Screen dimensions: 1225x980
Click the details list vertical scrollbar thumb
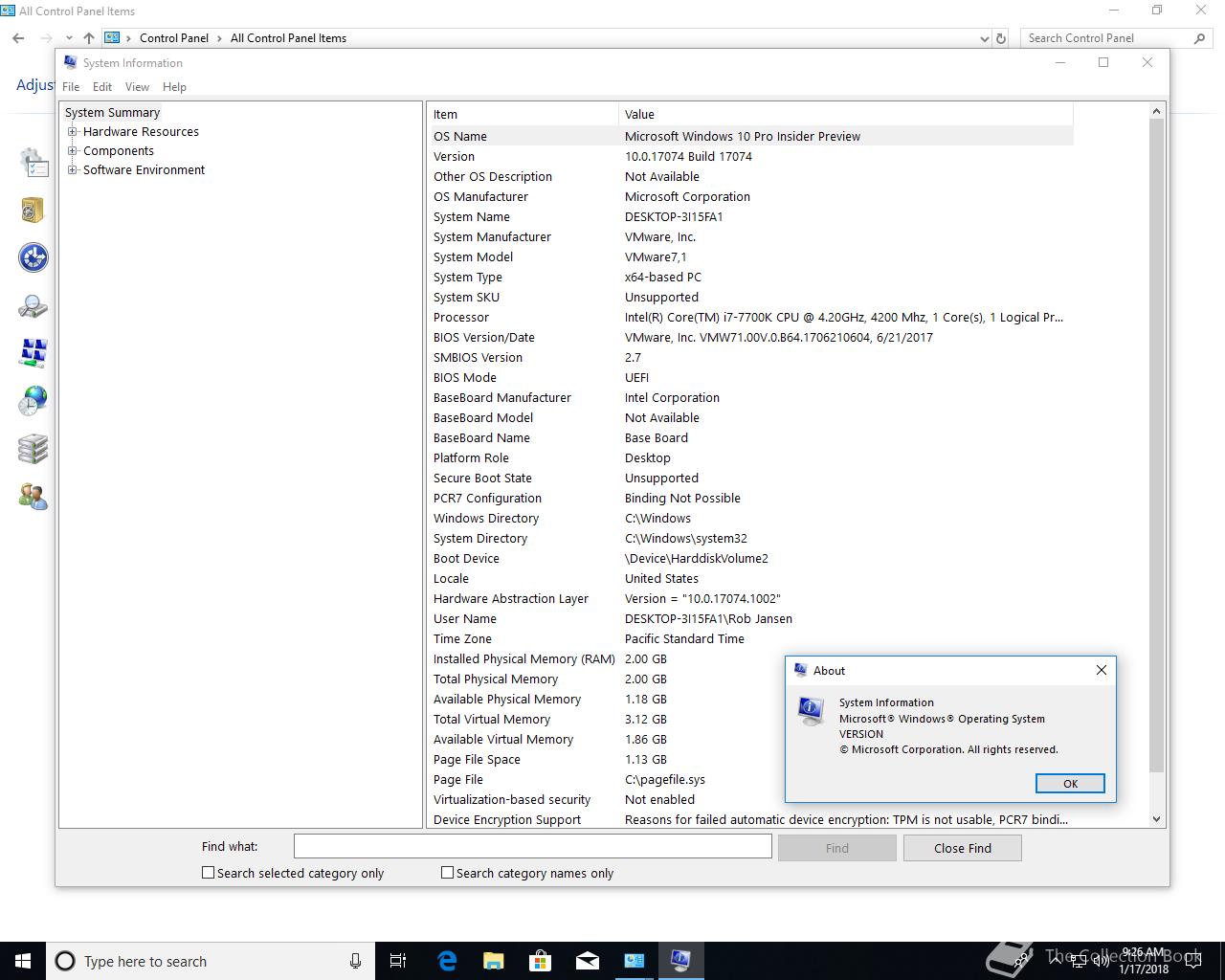click(x=1156, y=446)
